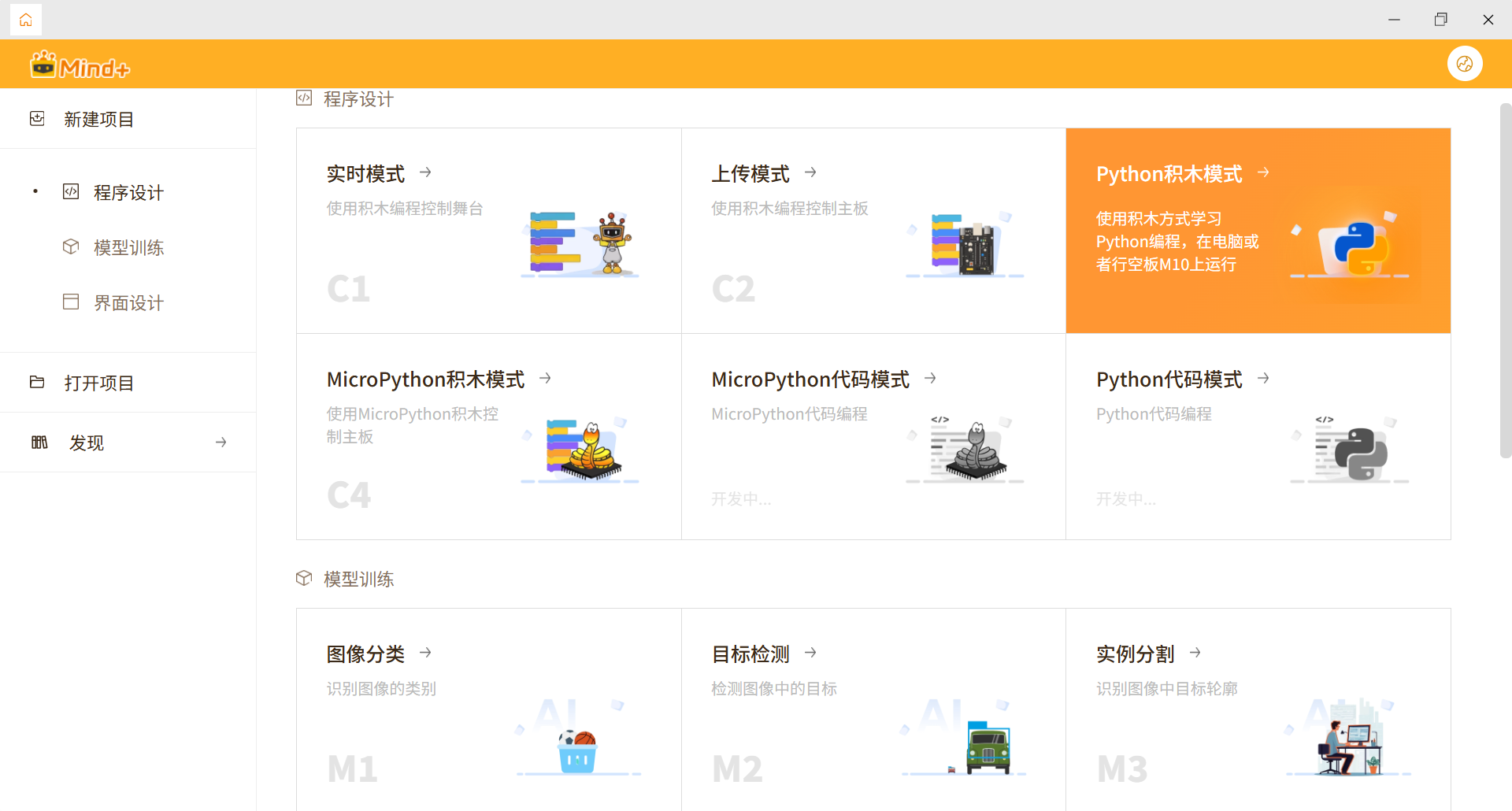
Task: Click the 打开项目 folder icon
Action: [x=37, y=383]
